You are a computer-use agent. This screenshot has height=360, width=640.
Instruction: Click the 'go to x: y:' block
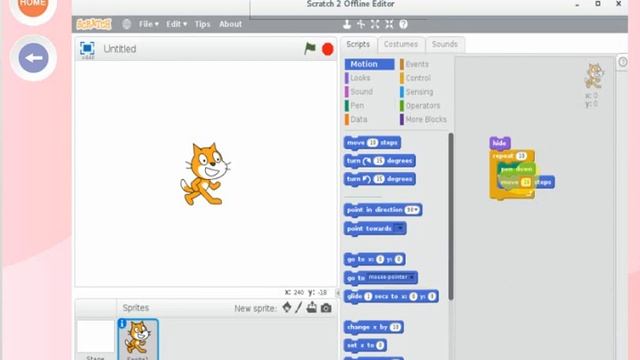point(374,259)
